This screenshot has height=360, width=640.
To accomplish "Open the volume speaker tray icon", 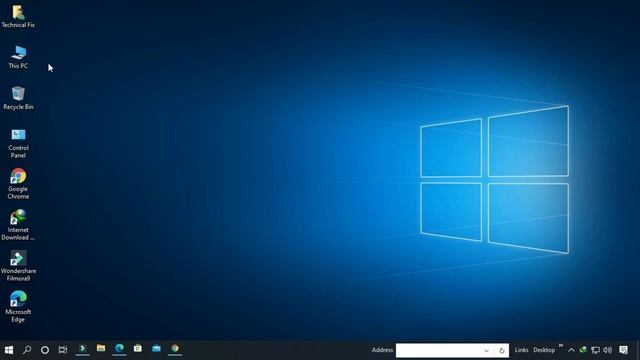I will (608, 350).
